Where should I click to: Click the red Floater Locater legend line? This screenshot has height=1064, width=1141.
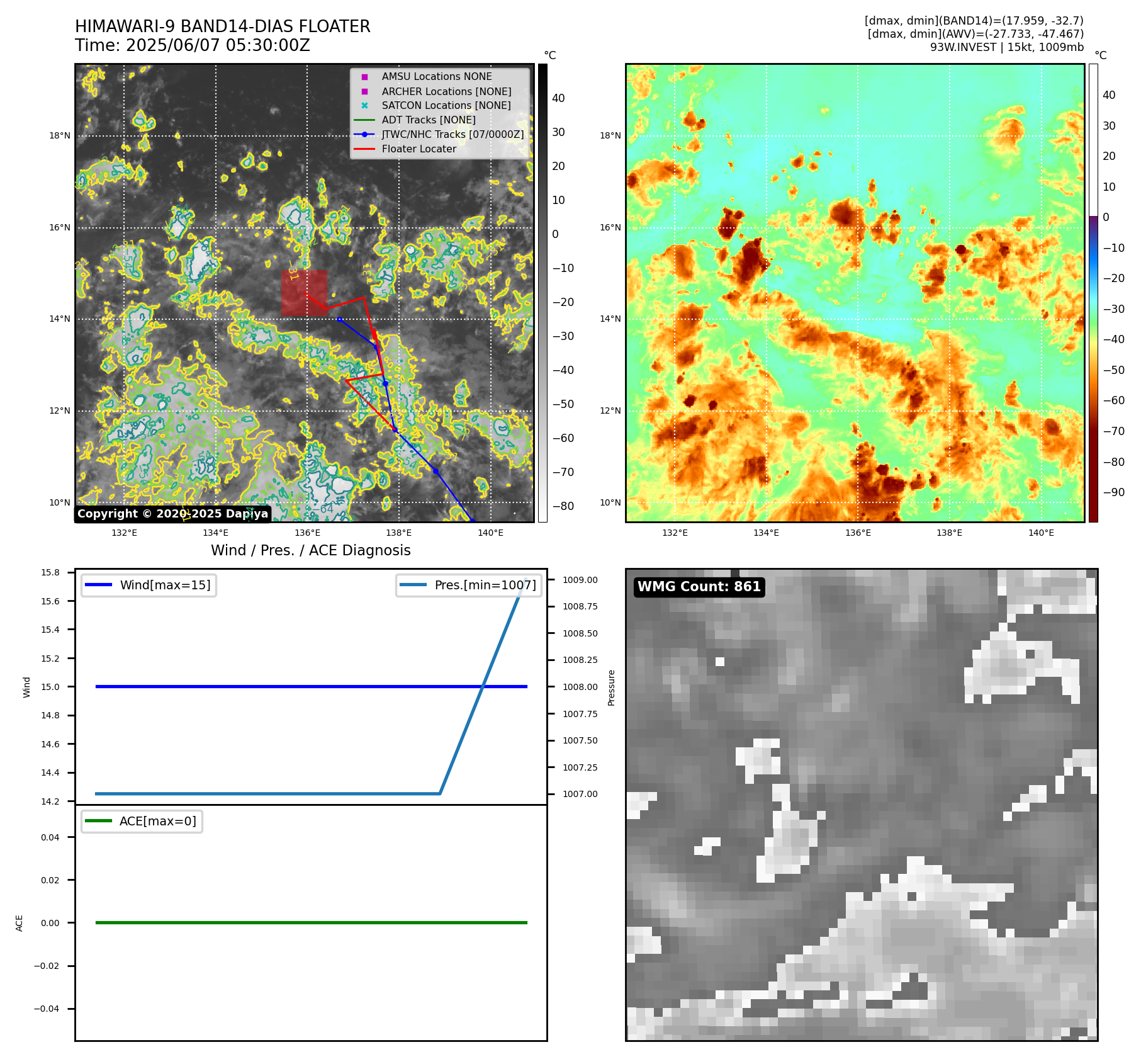pos(364,149)
